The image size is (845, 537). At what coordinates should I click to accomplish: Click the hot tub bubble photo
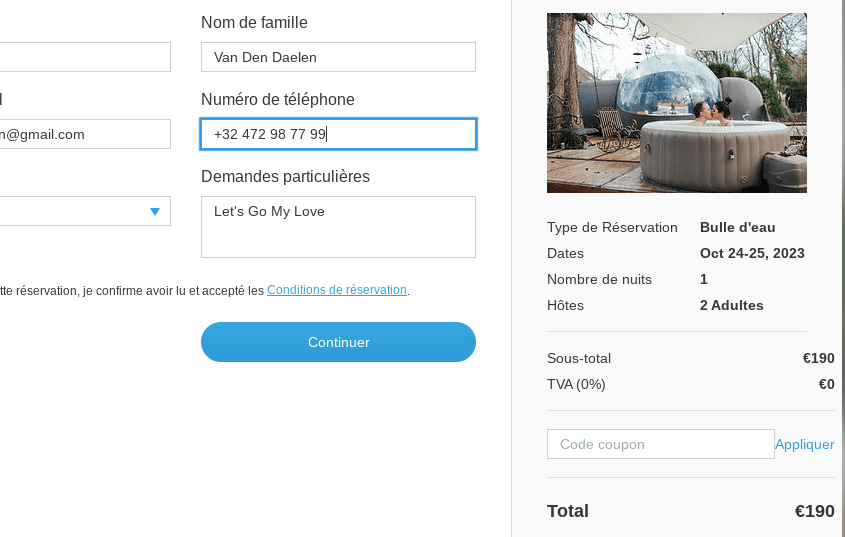(x=676, y=102)
